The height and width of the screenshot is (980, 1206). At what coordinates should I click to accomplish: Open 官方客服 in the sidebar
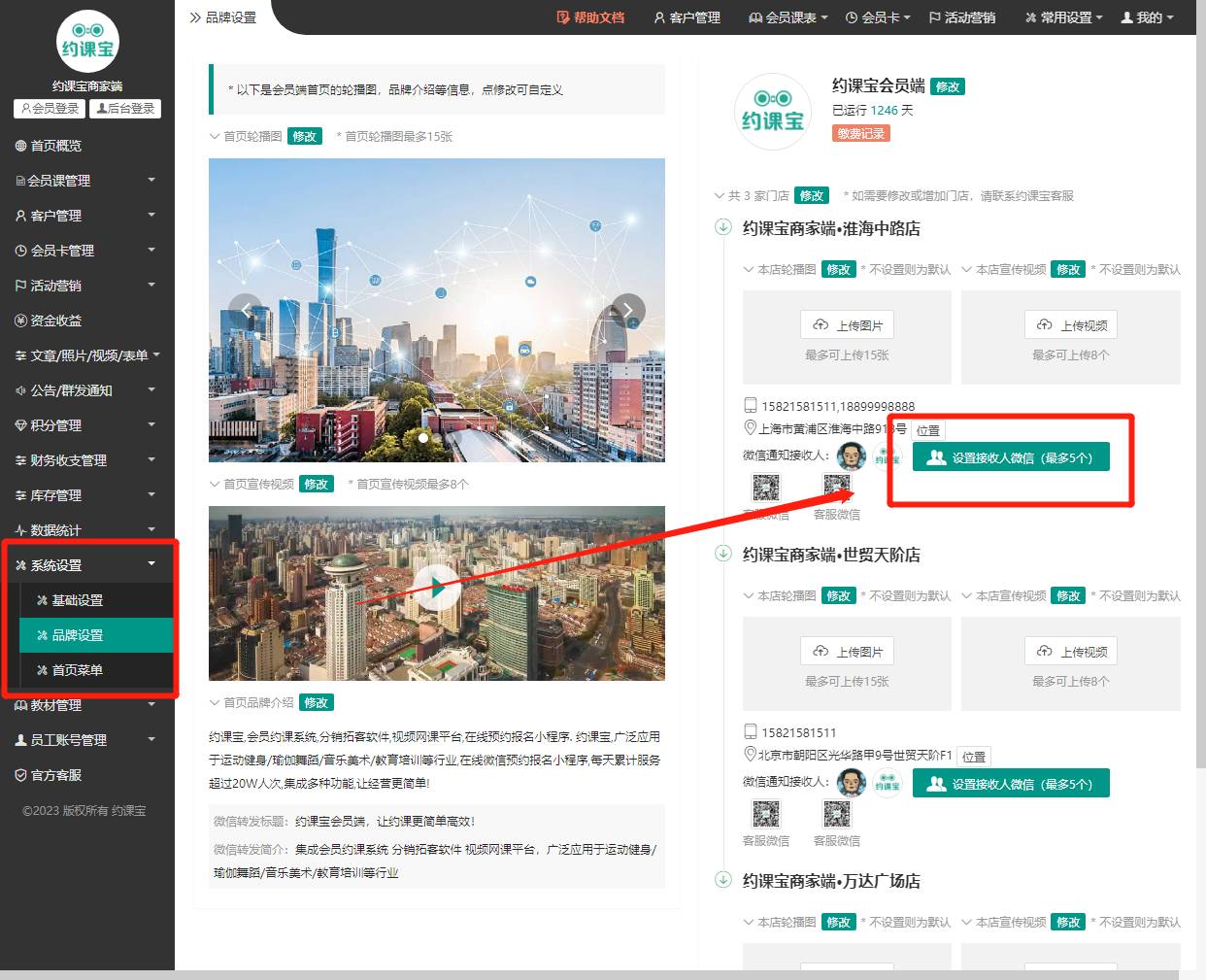(87, 775)
